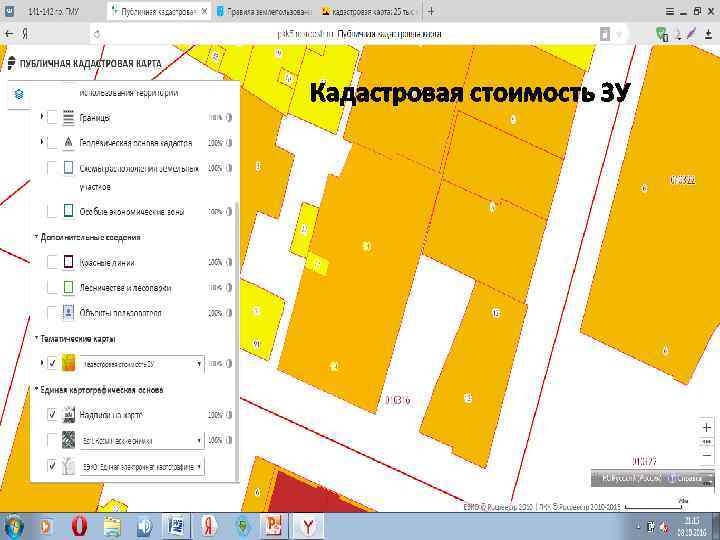Enable the Границы layer checkbox
This screenshot has height=540, width=720.
(52, 118)
